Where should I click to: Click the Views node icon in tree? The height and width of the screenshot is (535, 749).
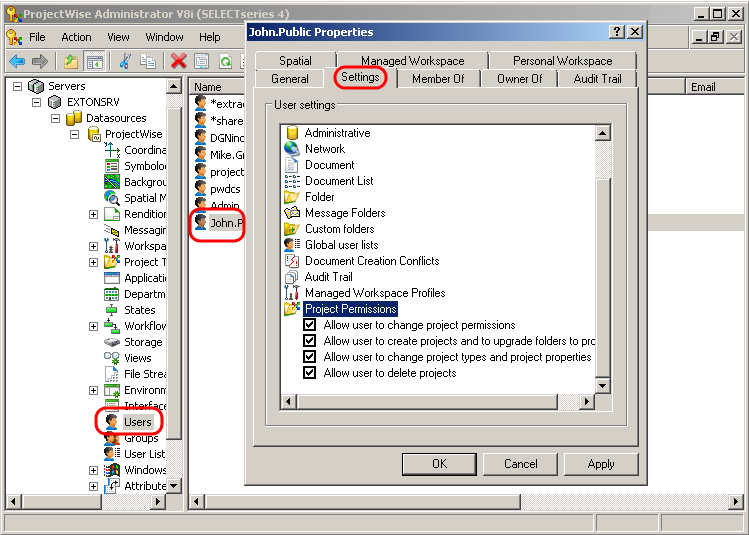coord(112,358)
